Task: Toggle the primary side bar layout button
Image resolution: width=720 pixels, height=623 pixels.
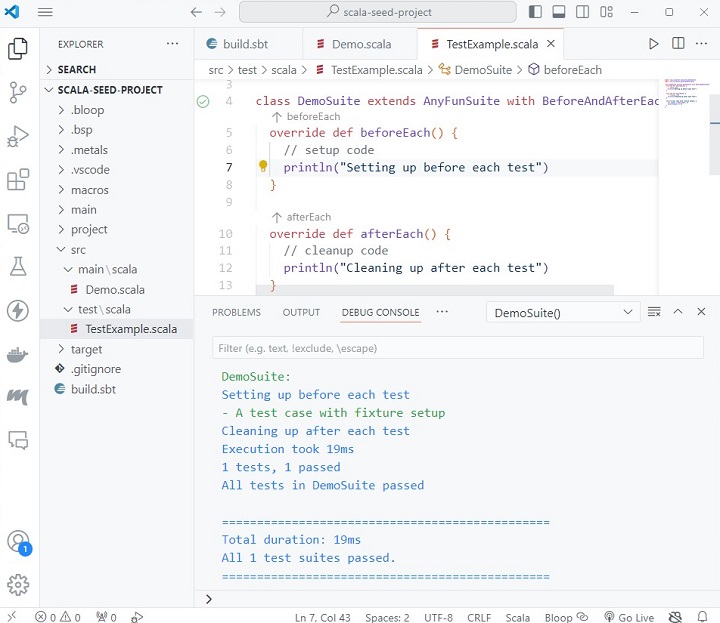Action: click(536, 12)
